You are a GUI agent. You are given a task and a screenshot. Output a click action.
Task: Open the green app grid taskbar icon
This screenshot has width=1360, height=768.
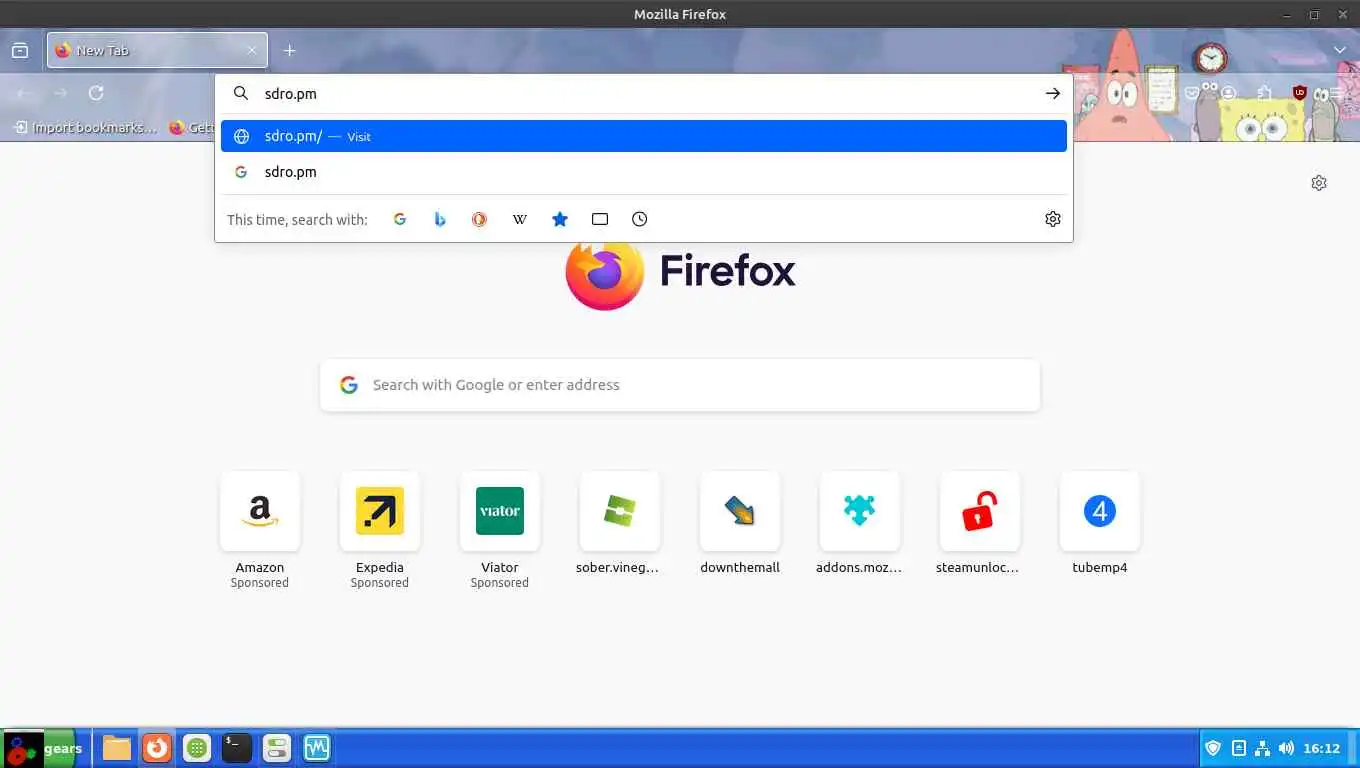[x=197, y=748]
